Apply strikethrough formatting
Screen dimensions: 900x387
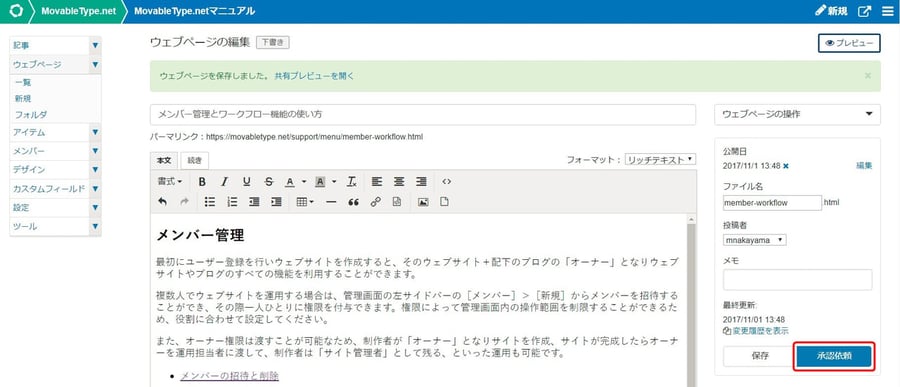pos(269,181)
